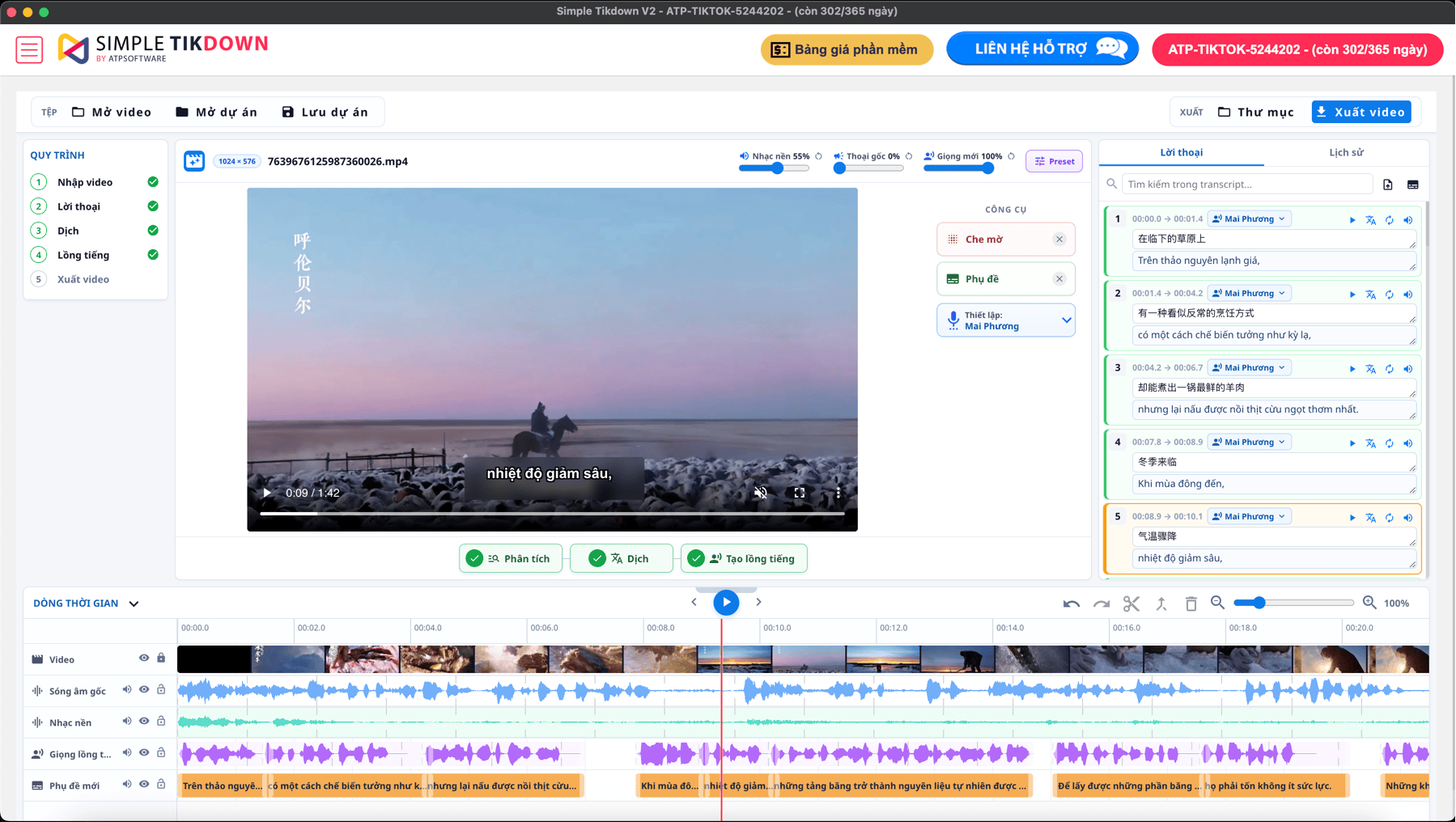Open Bảng giá phần mềm
Image resolution: width=1456 pixels, height=822 pixels.
pyautogui.click(x=847, y=49)
